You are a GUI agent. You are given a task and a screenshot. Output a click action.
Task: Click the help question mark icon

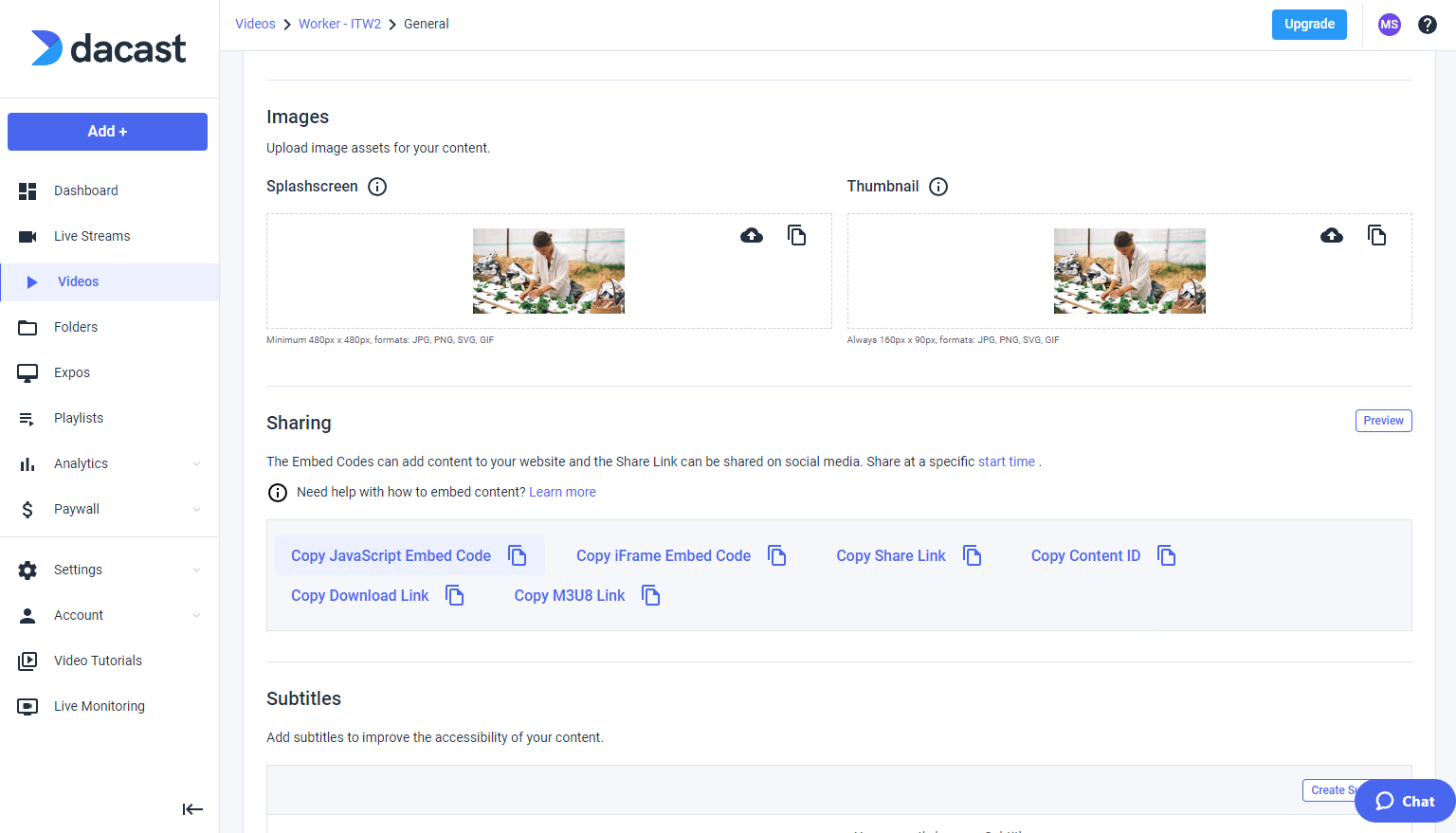[x=1428, y=24]
